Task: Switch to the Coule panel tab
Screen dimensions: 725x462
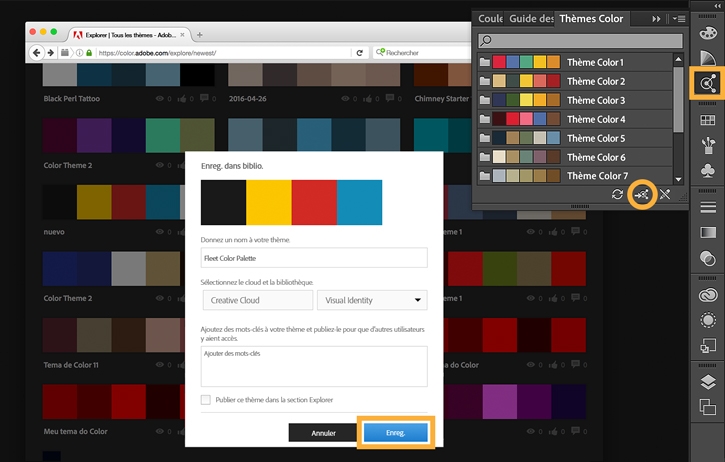Action: click(x=490, y=19)
